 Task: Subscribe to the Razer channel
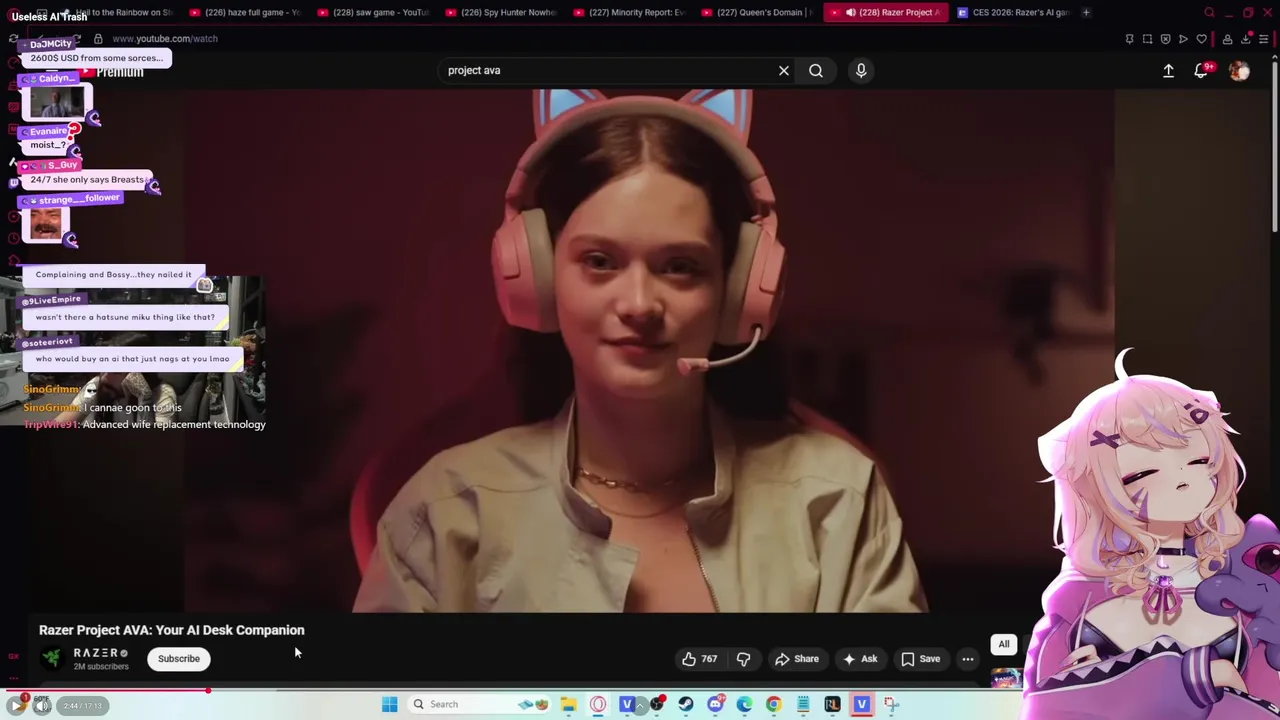tap(179, 658)
